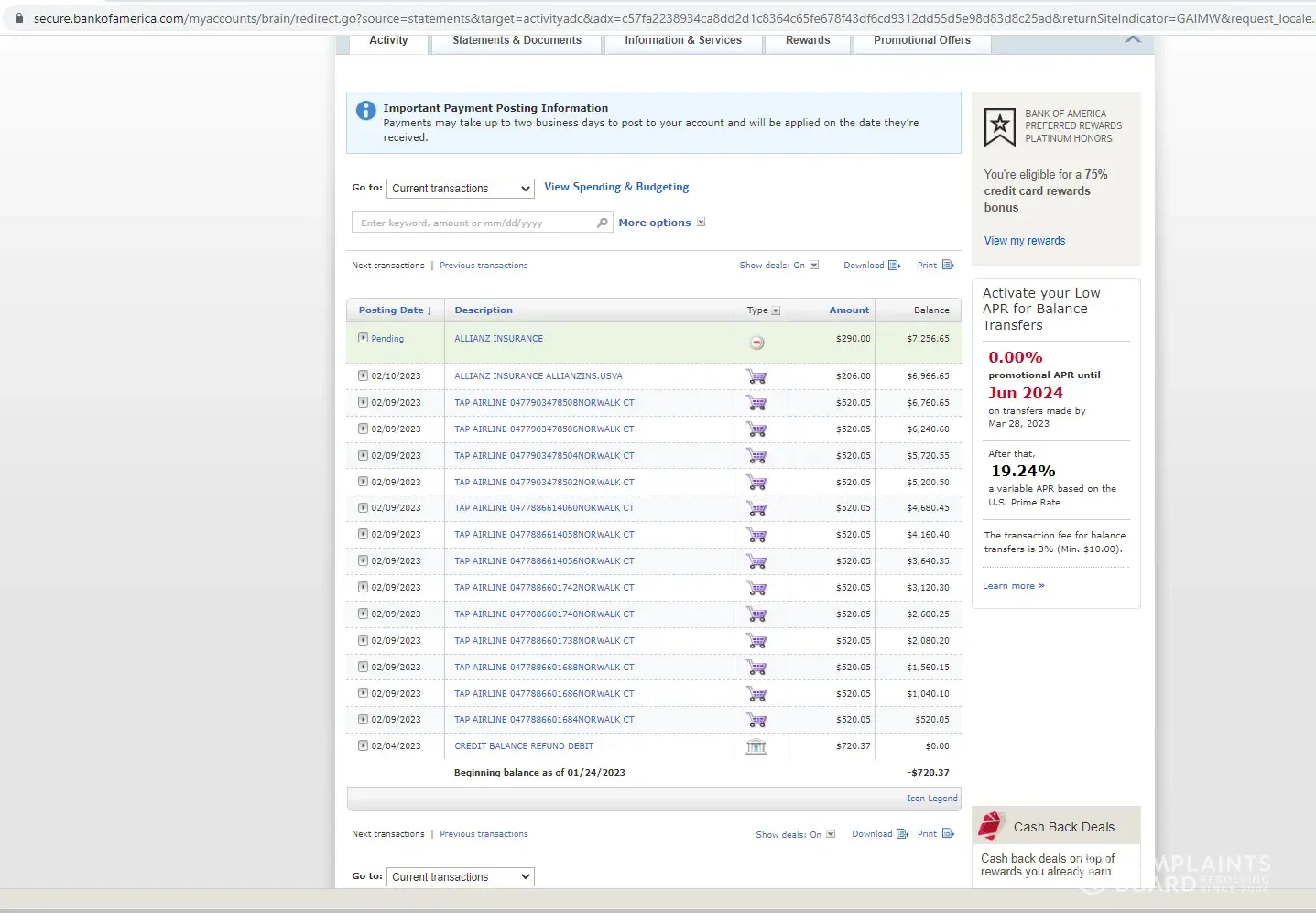The width and height of the screenshot is (1316, 913).
Task: Expand the 02/04/2023 transaction row details
Action: point(363,745)
